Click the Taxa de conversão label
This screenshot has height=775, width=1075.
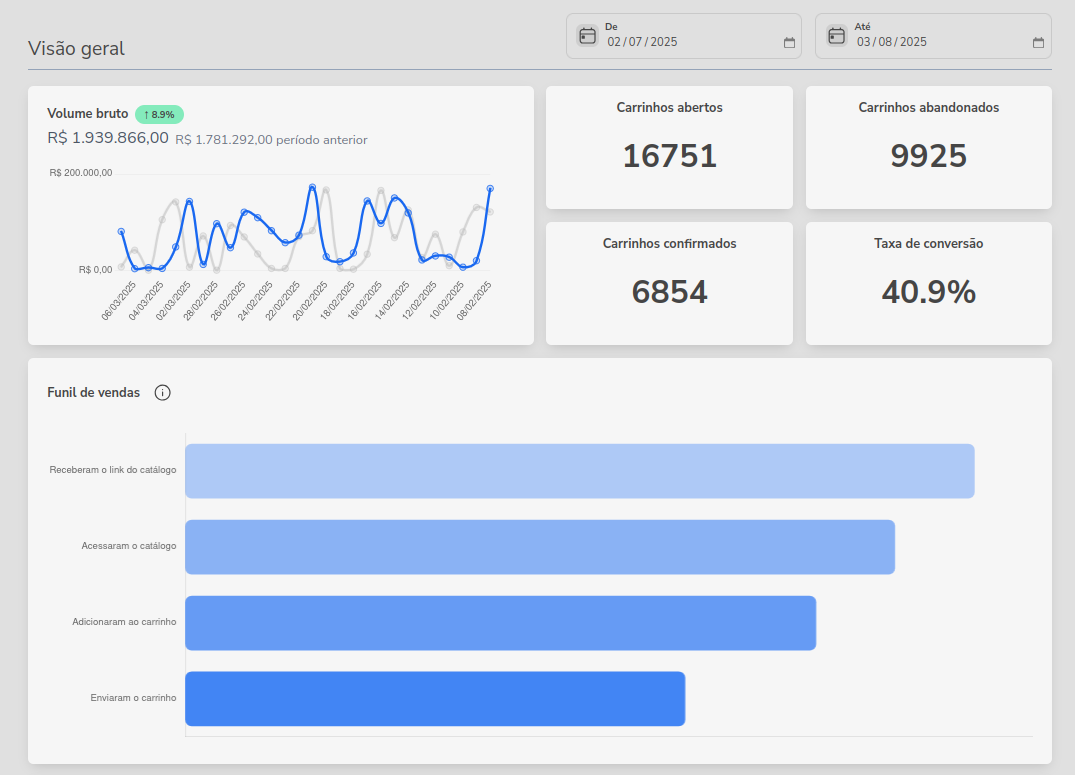click(928, 243)
